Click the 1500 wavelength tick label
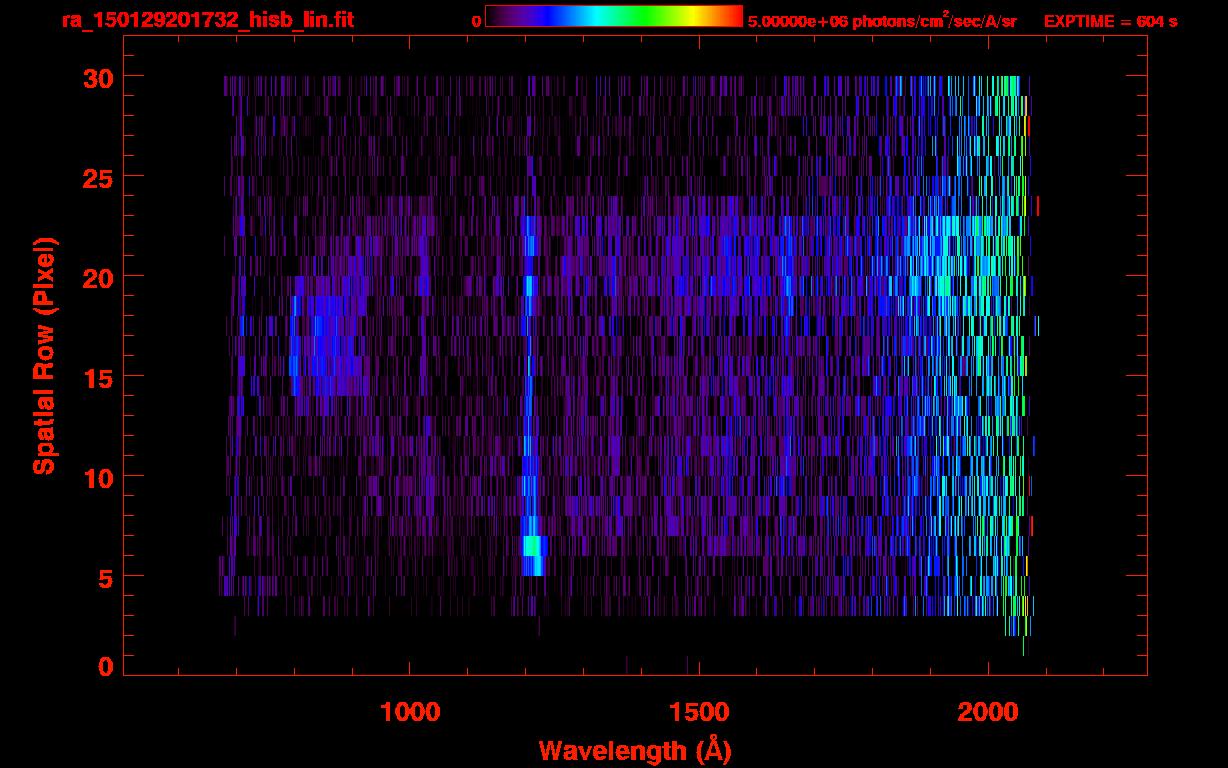1228x768 pixels. (x=698, y=712)
